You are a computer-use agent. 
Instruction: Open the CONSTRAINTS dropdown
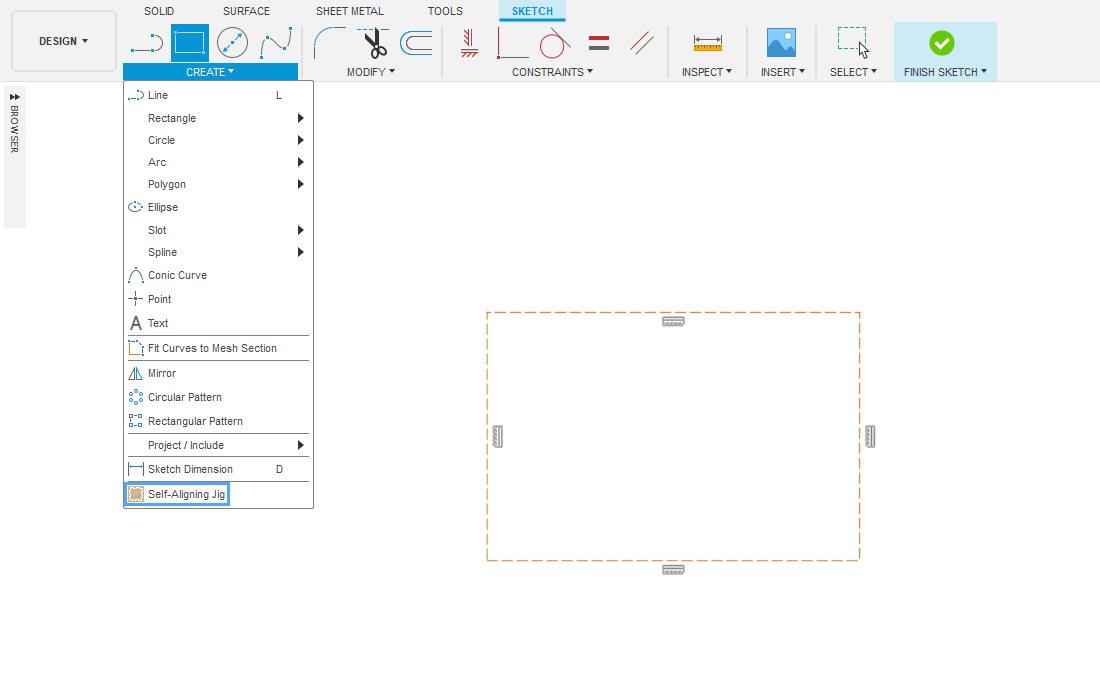tap(552, 72)
